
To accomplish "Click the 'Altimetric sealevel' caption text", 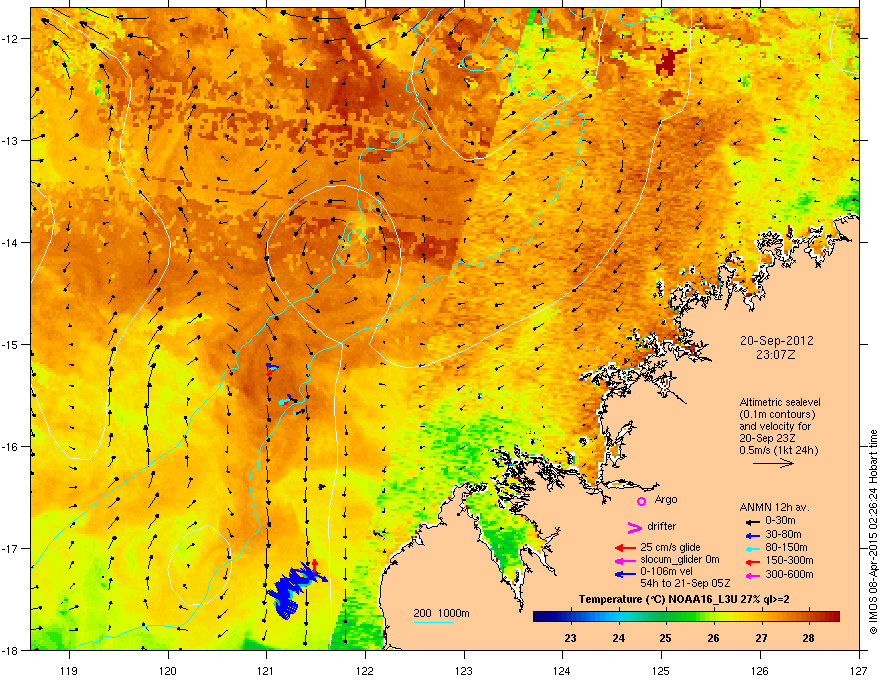I will [x=780, y=402].
